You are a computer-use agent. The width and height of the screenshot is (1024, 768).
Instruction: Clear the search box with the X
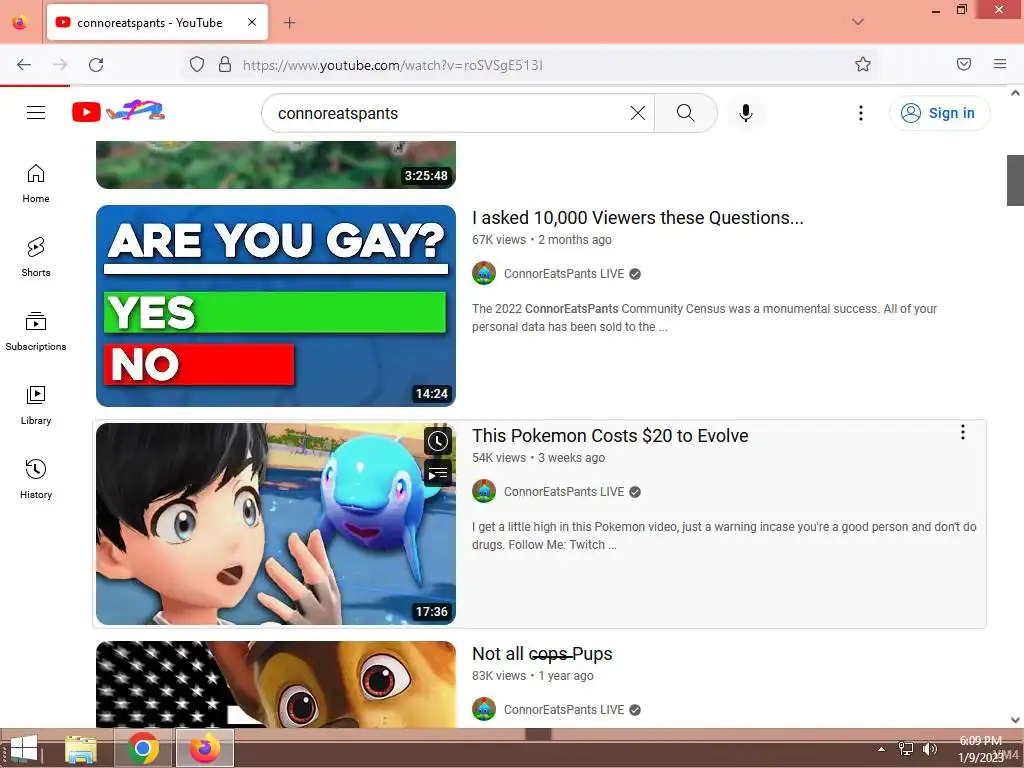(x=638, y=113)
